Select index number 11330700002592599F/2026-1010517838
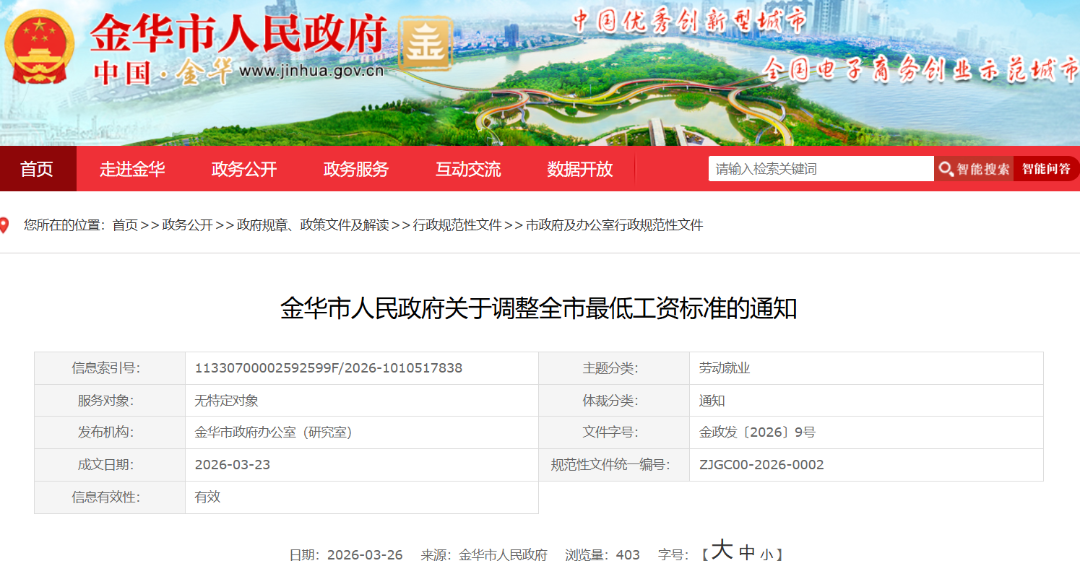1080x566 pixels. click(x=329, y=368)
